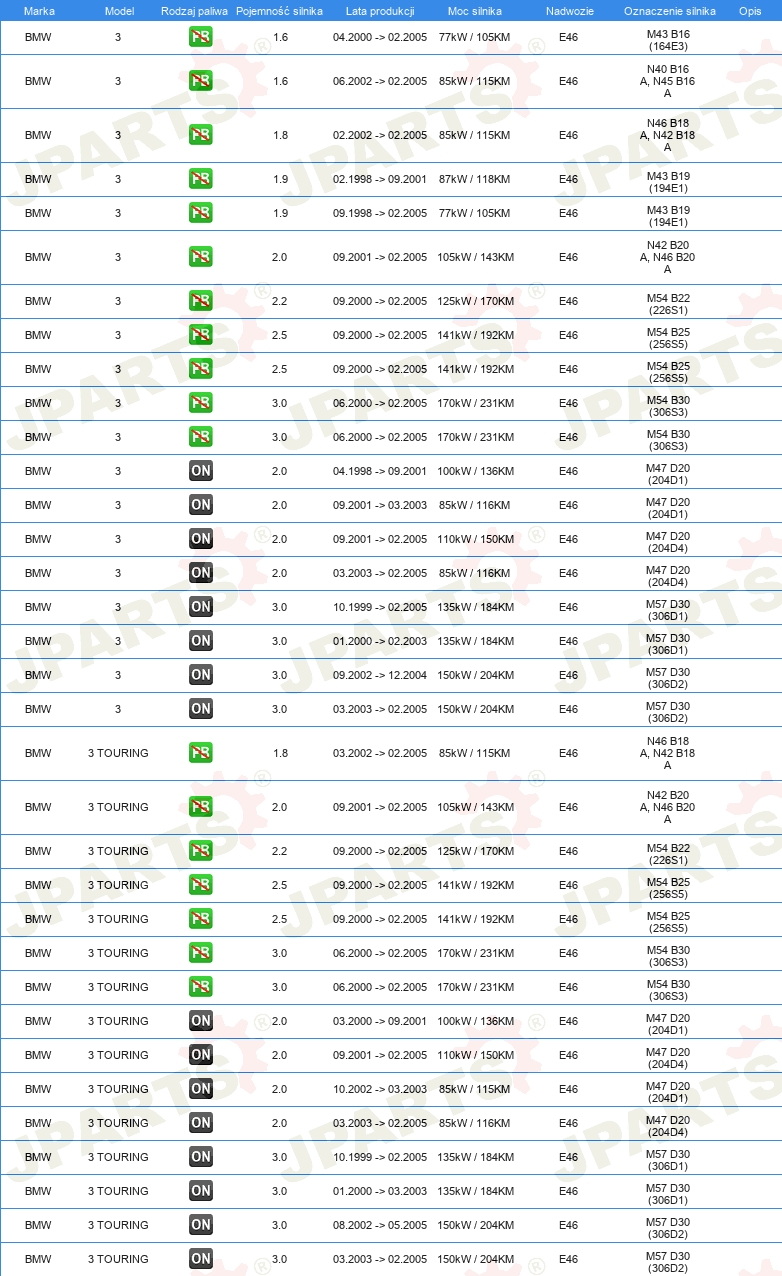The width and height of the screenshot is (782, 1276).
Task: Click the 10.2002 -> 03.2003 date cell
Action: pos(380,1089)
